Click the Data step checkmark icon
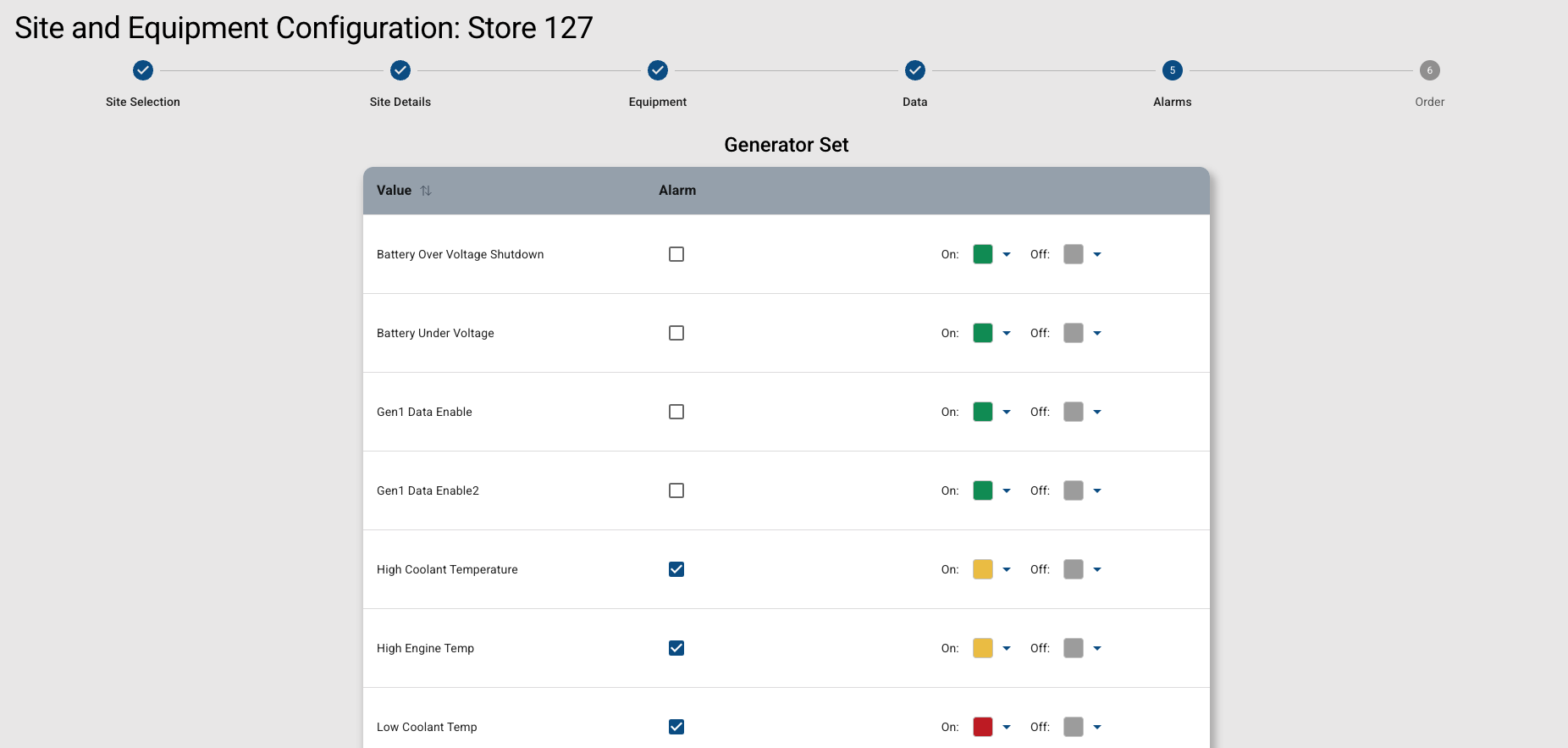 click(914, 70)
